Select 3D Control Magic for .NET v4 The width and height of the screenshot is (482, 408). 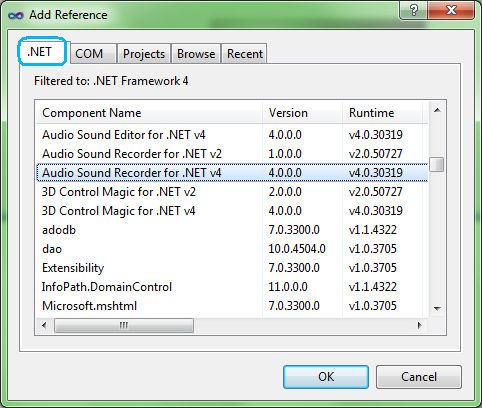(232, 211)
